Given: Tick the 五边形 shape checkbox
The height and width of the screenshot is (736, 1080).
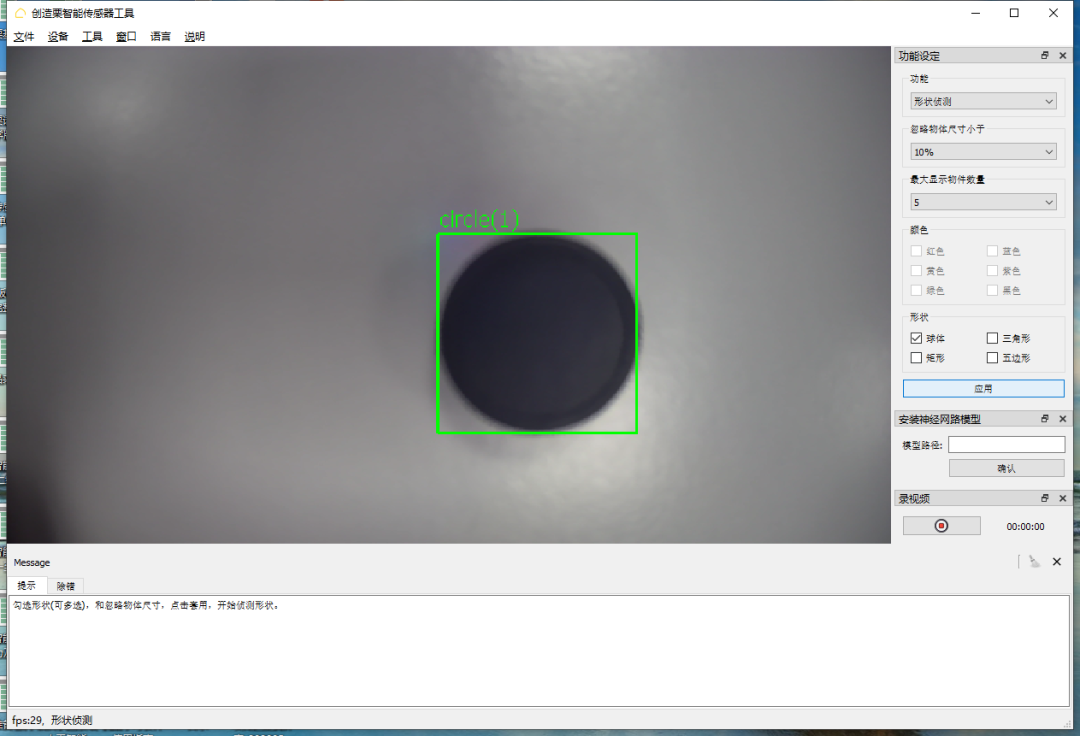Looking at the screenshot, I should 992,358.
